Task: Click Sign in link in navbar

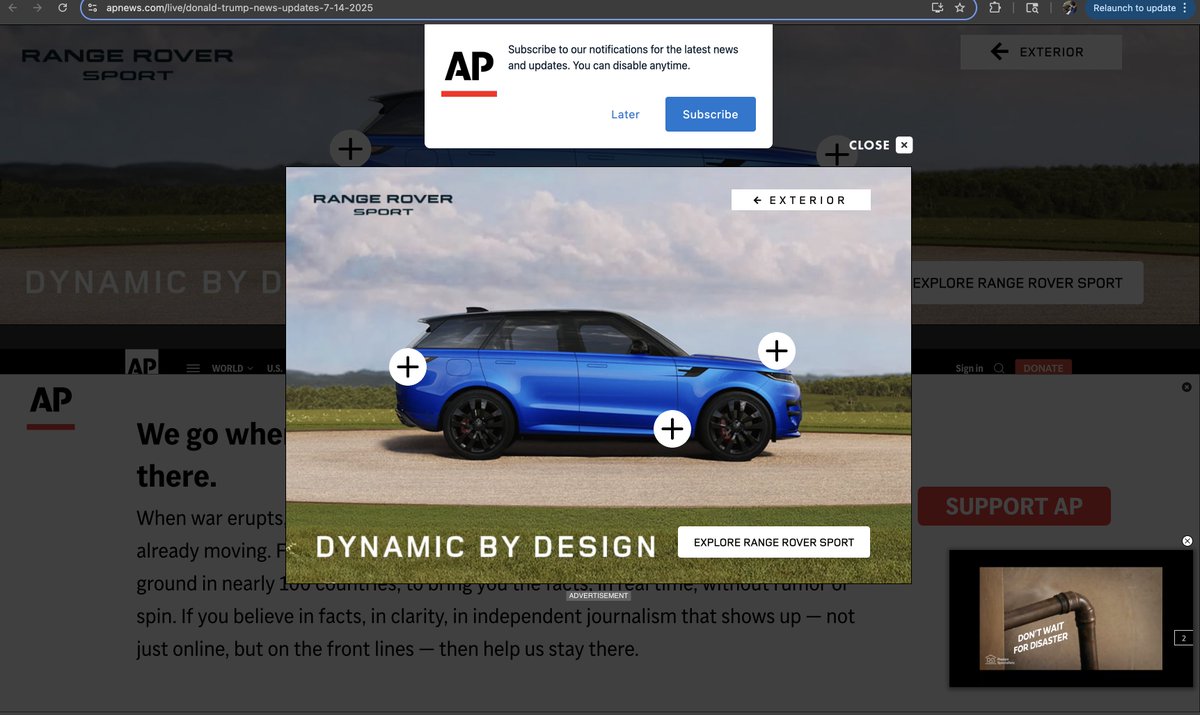Action: pyautogui.click(x=969, y=368)
